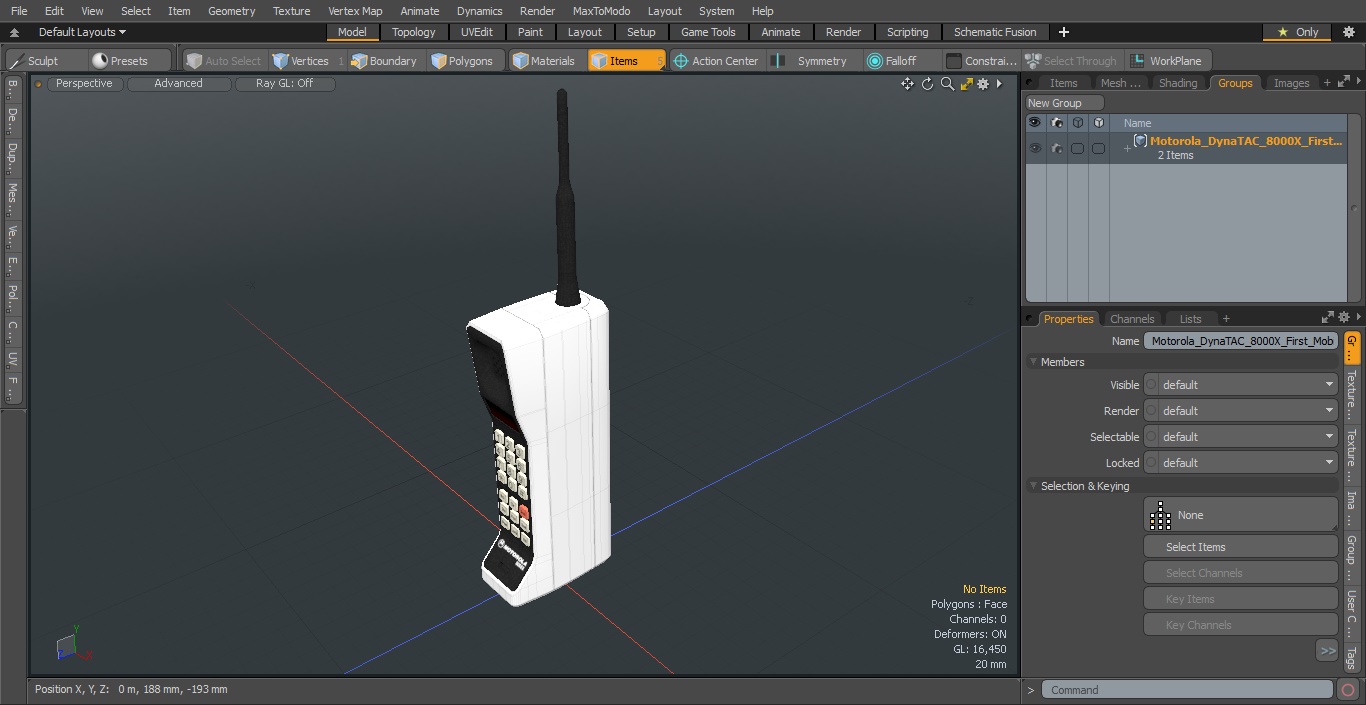The height and width of the screenshot is (705, 1366).
Task: Click the viewport rotate icon
Action: [927, 84]
